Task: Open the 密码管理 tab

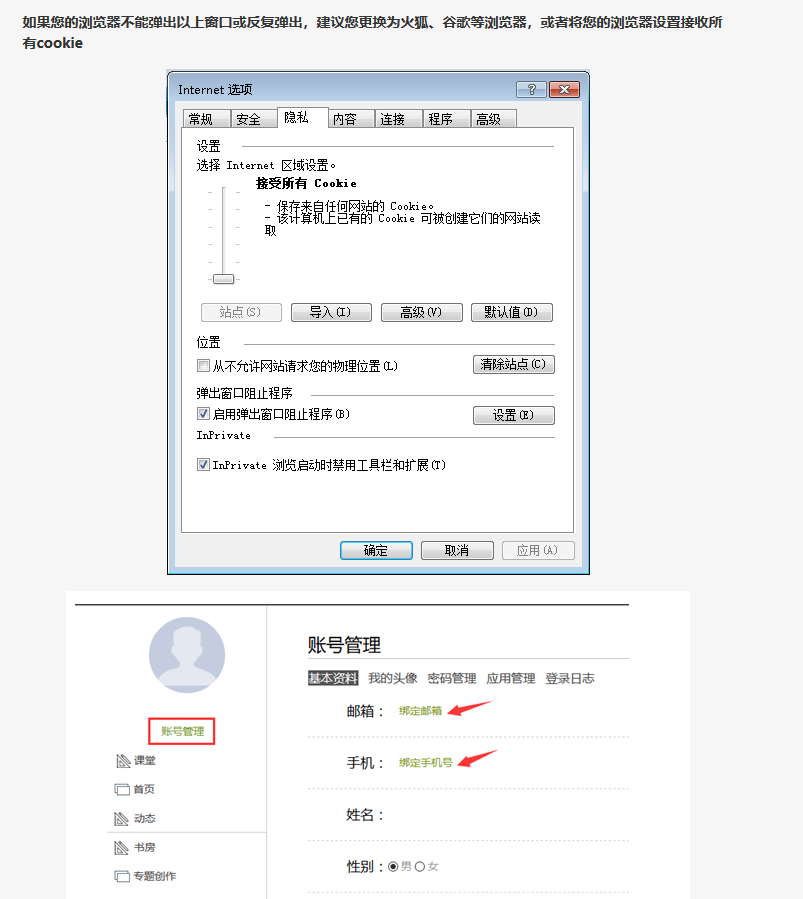Action: (x=452, y=678)
